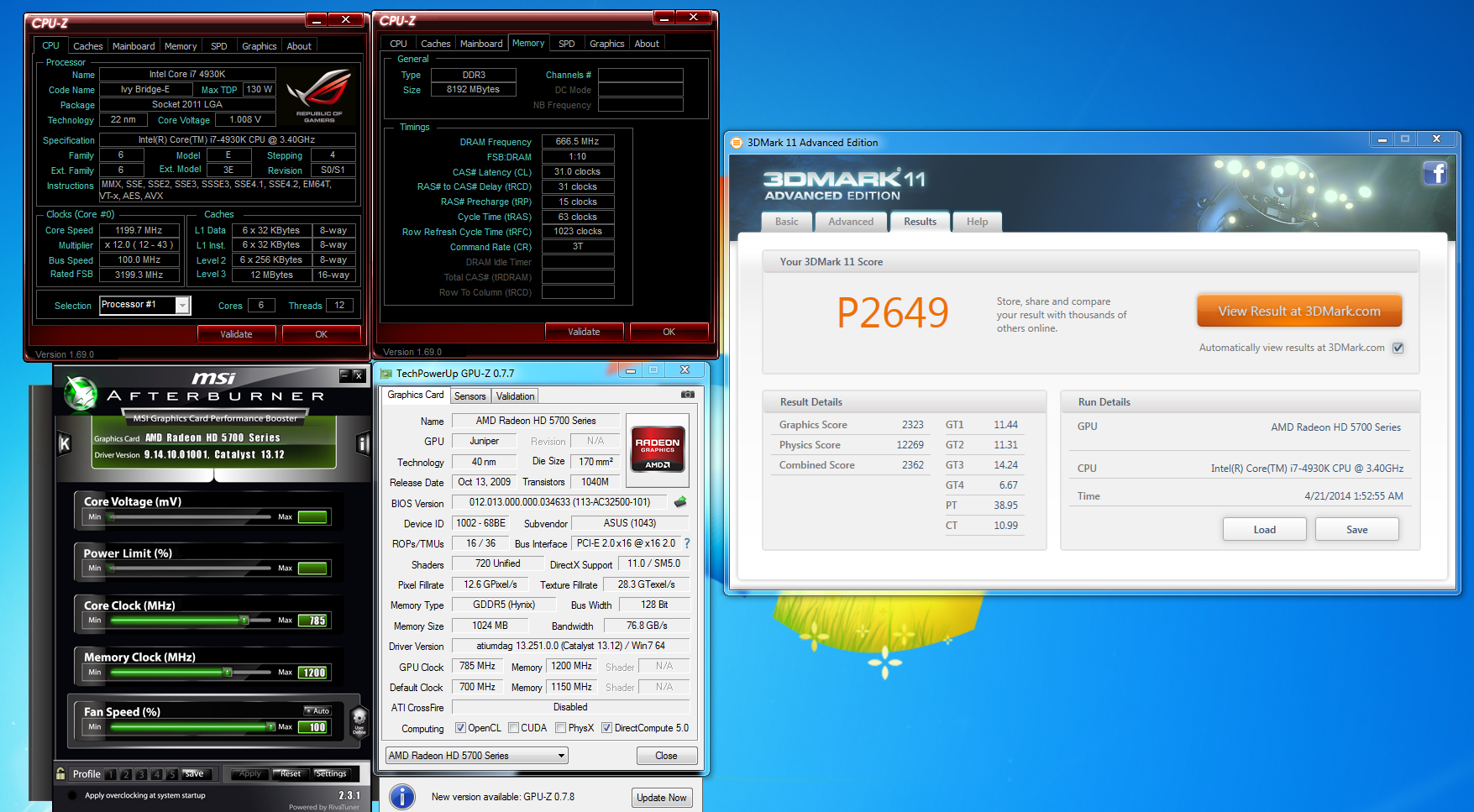The width and height of the screenshot is (1474, 812).
Task: Open the Sensors tab in GPU-Z
Action: pyautogui.click(x=470, y=396)
